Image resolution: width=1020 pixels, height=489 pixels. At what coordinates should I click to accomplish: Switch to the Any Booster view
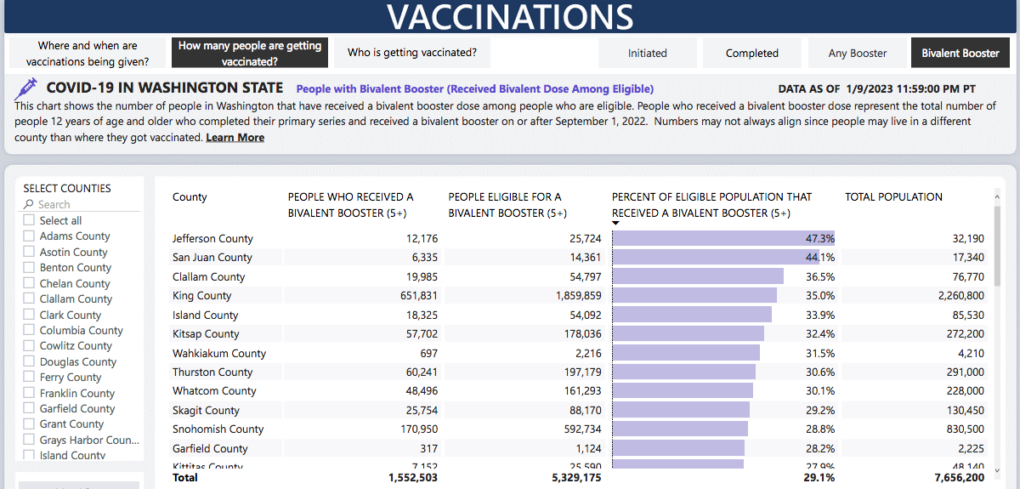[x=857, y=54]
